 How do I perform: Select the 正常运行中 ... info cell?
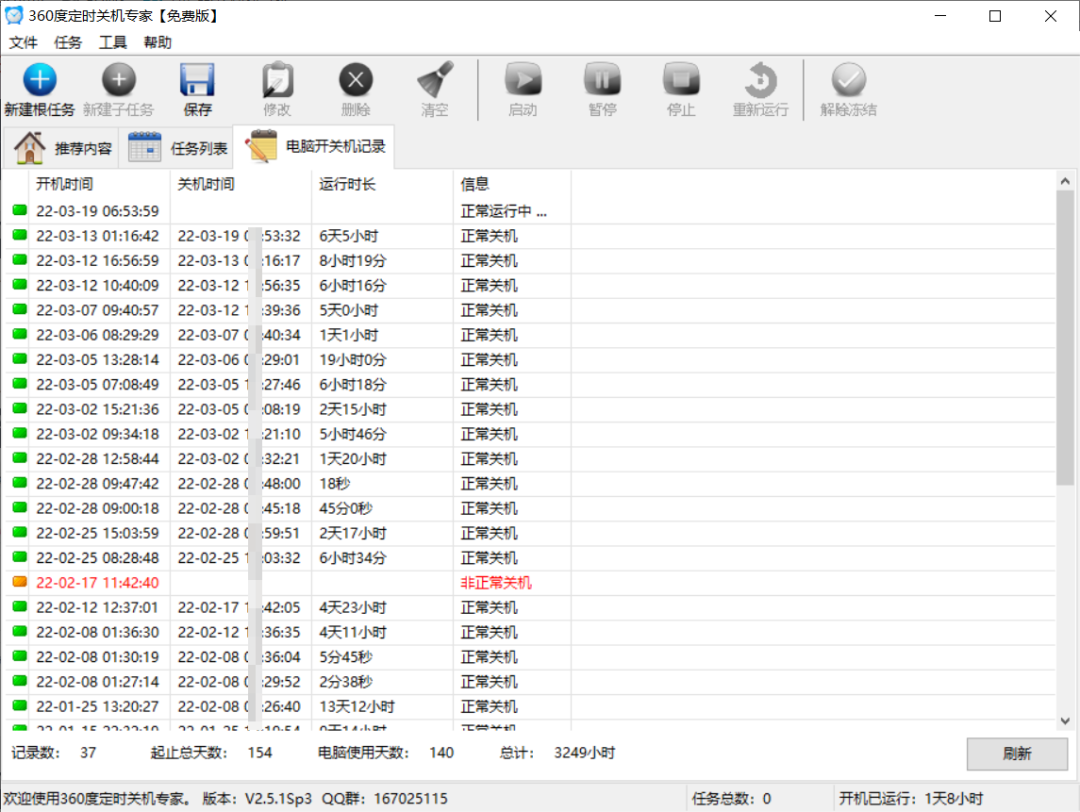click(x=503, y=211)
